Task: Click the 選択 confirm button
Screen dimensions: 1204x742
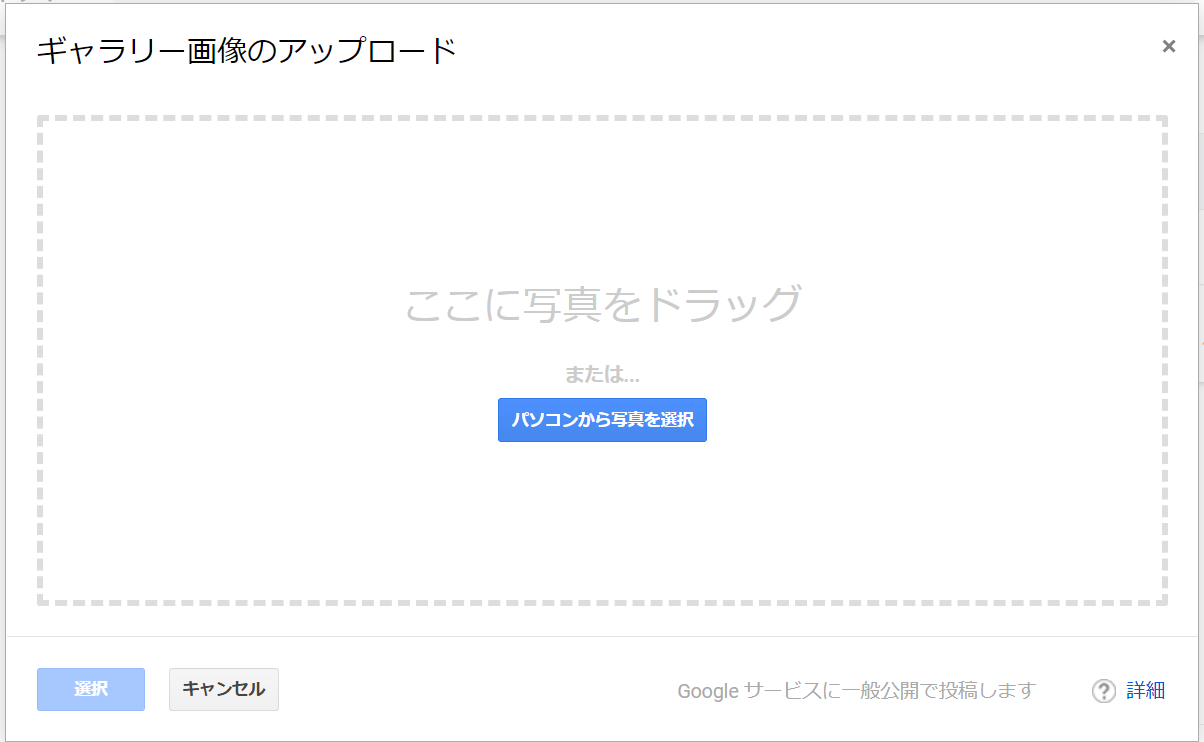Action: (91, 689)
